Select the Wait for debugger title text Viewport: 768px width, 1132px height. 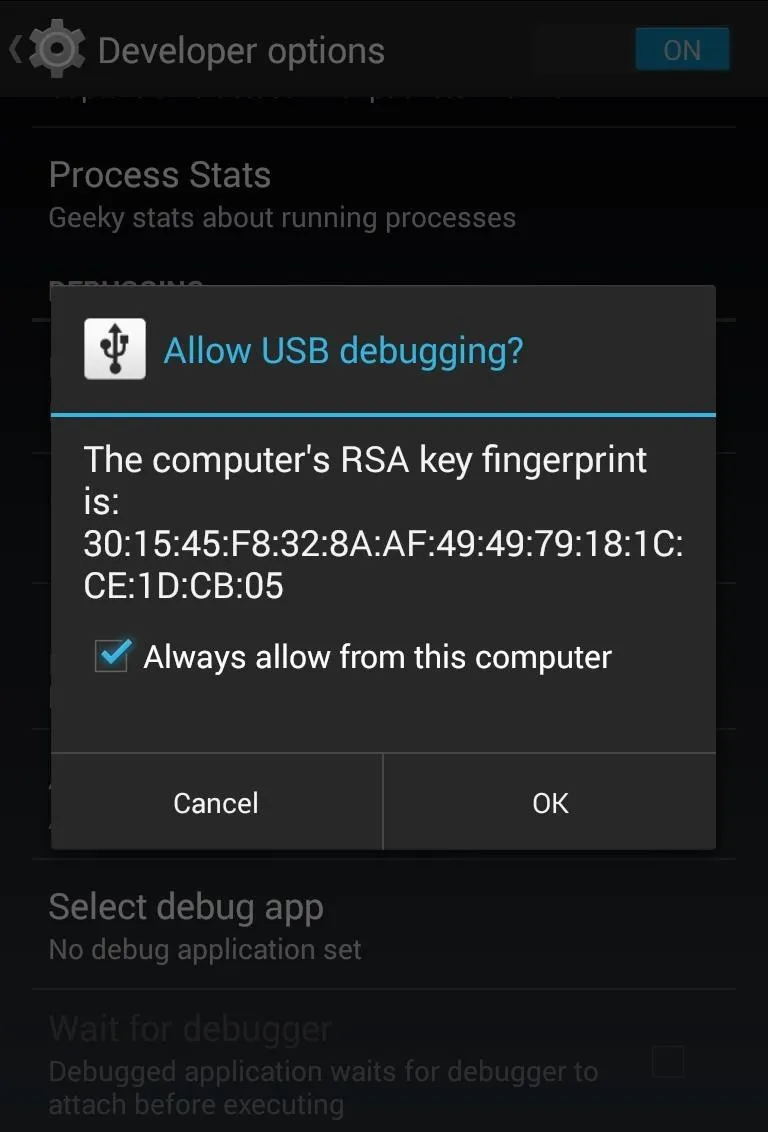click(x=190, y=1029)
